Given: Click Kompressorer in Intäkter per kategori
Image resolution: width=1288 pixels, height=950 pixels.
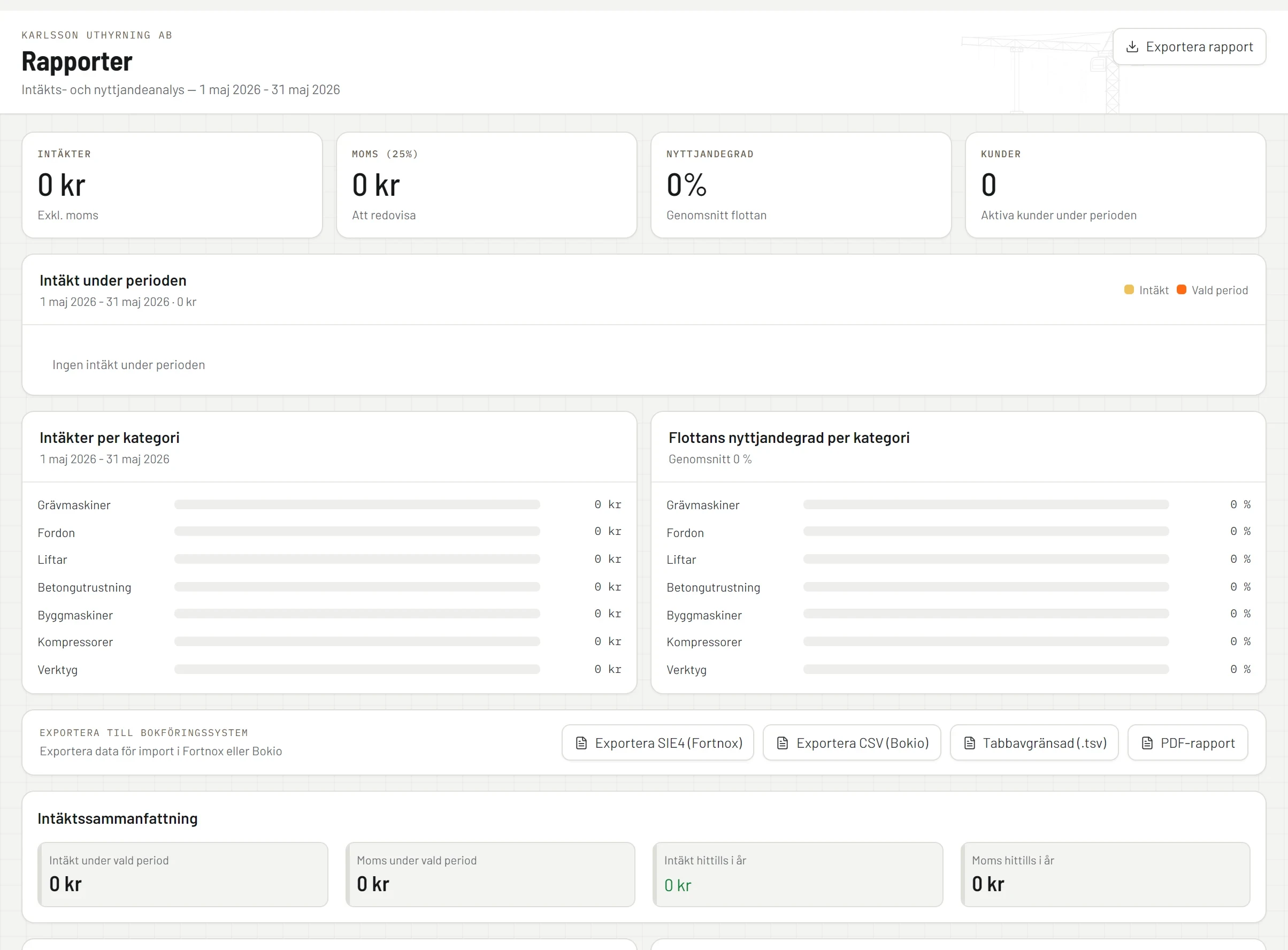Looking at the screenshot, I should point(75,642).
